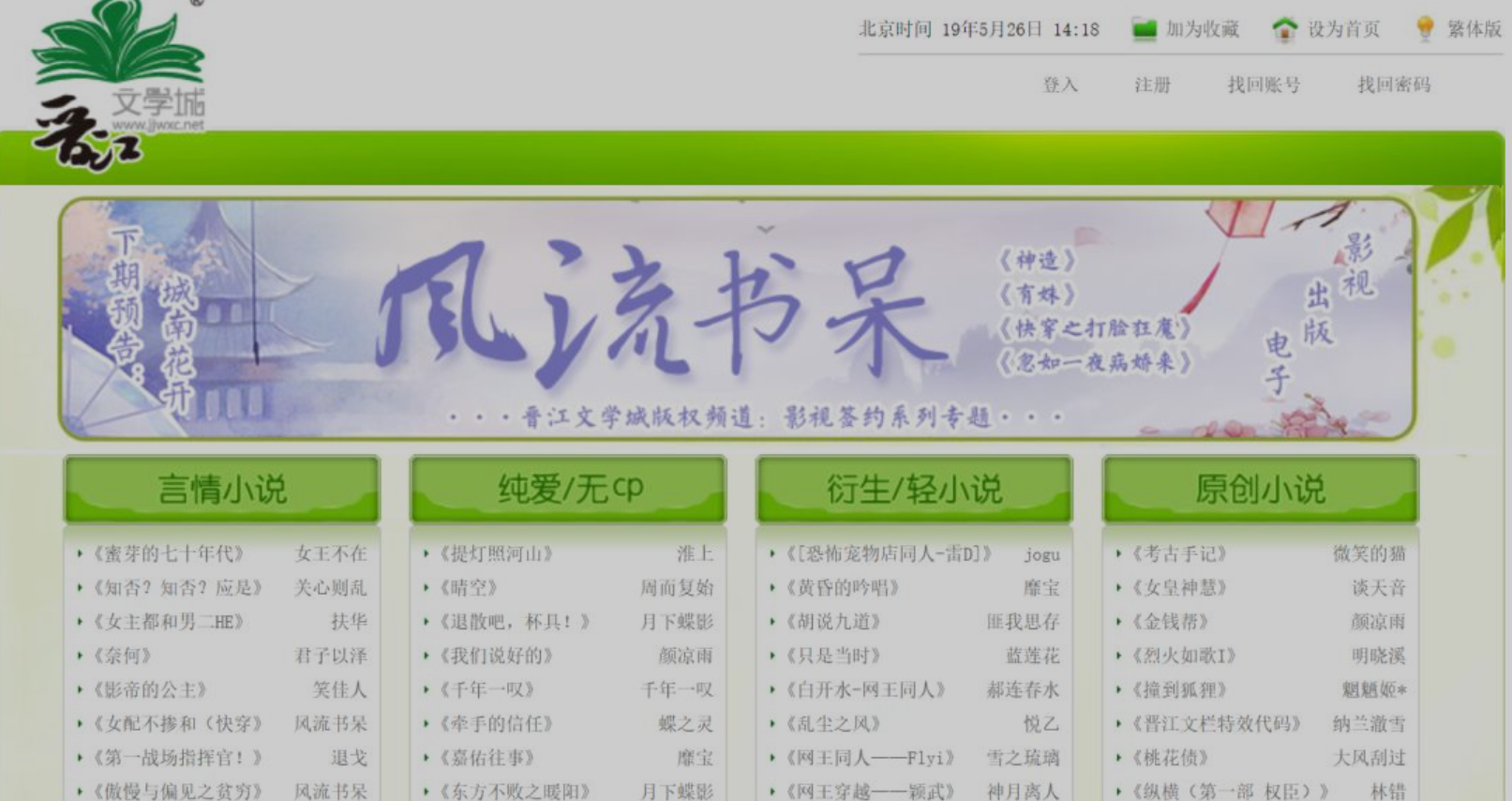Go to 注册 registration page
1512x801 pixels.
click(x=1152, y=85)
